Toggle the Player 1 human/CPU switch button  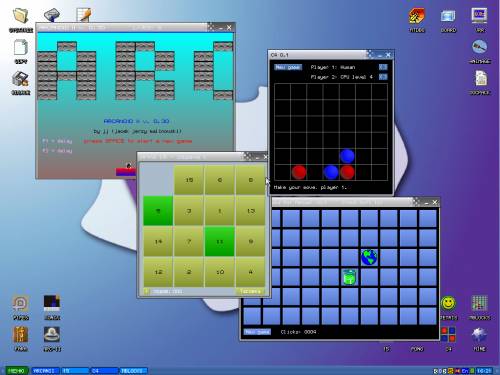coord(383,67)
